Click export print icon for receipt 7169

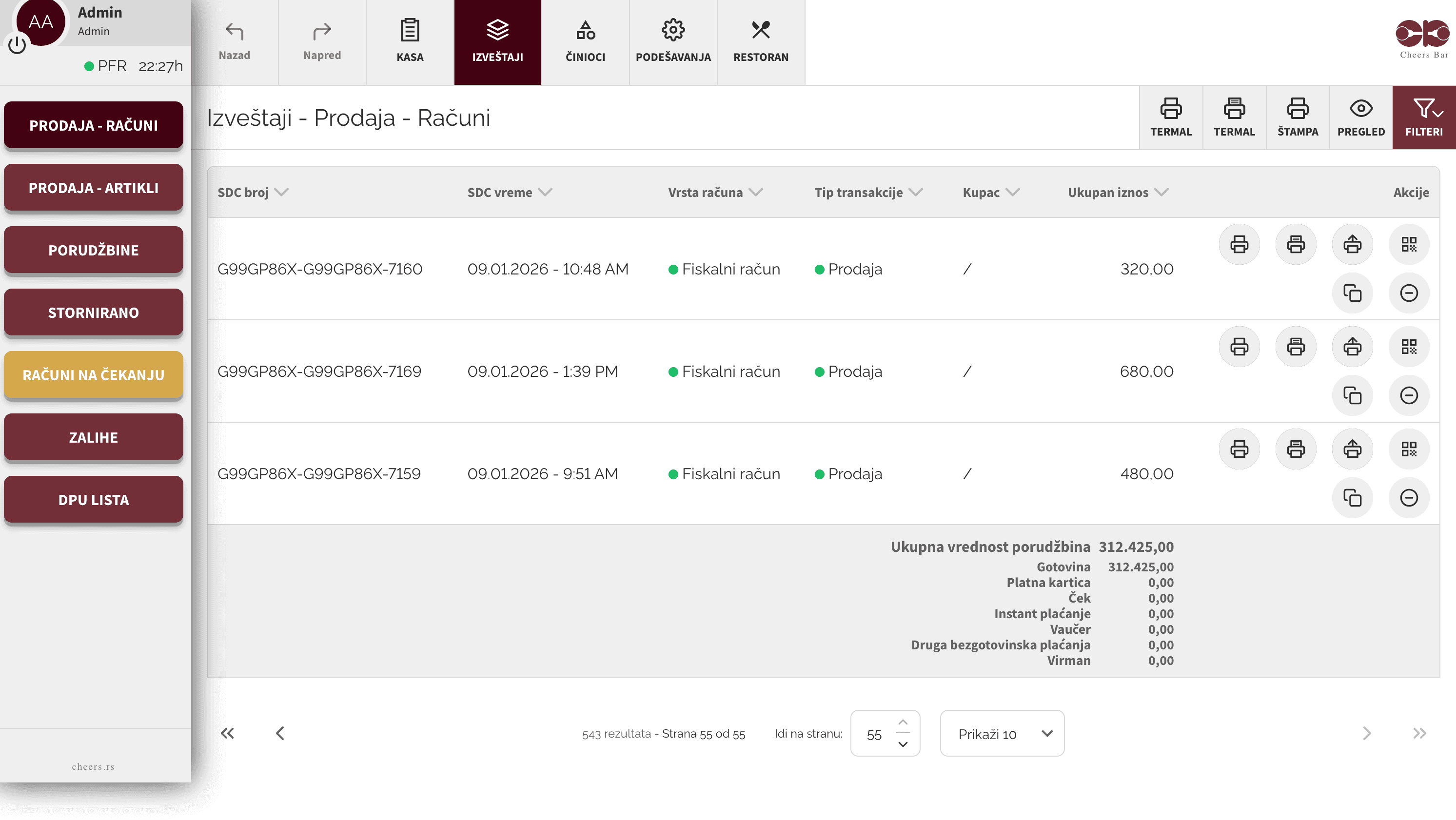pos(1352,347)
